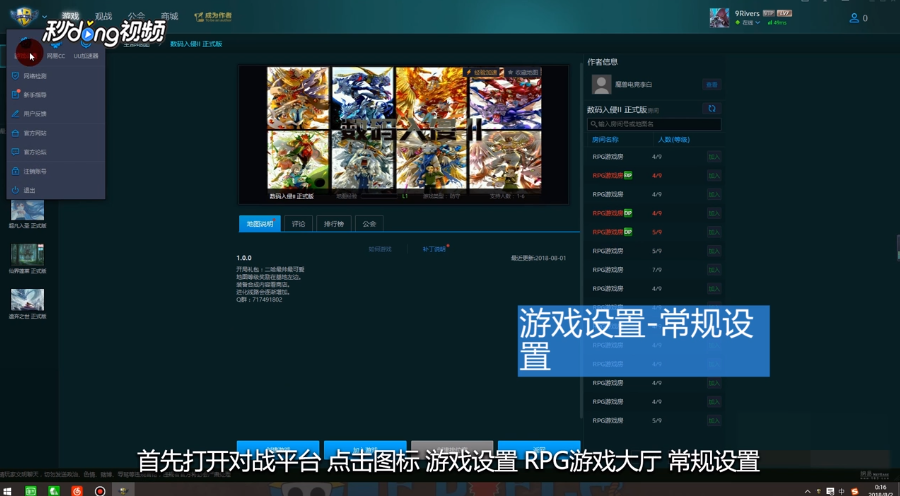Open UU加速器 from the dropdown panel
900x496 pixels.
[x=86, y=49]
